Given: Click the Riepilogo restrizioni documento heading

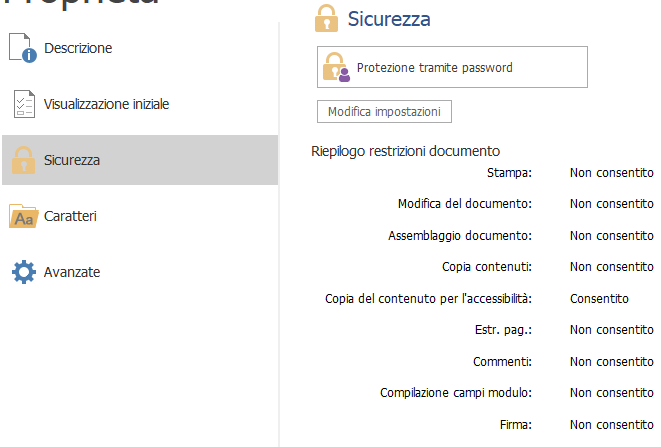Looking at the screenshot, I should 405,152.
